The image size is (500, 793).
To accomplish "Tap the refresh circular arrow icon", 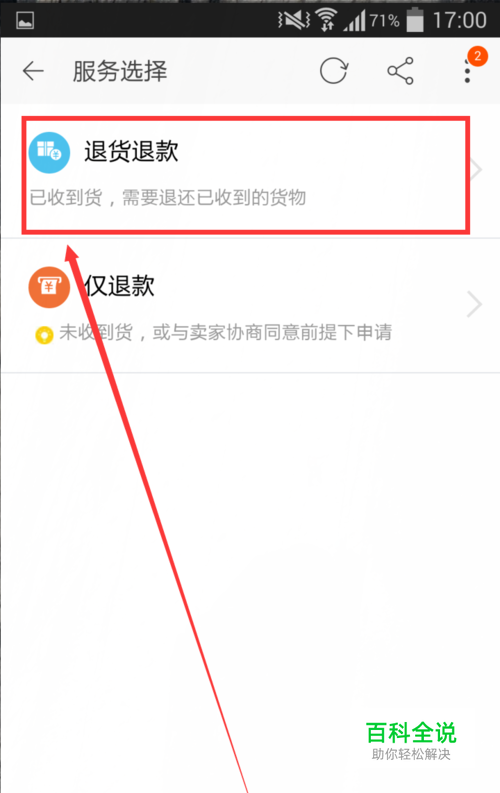I will tap(334, 71).
